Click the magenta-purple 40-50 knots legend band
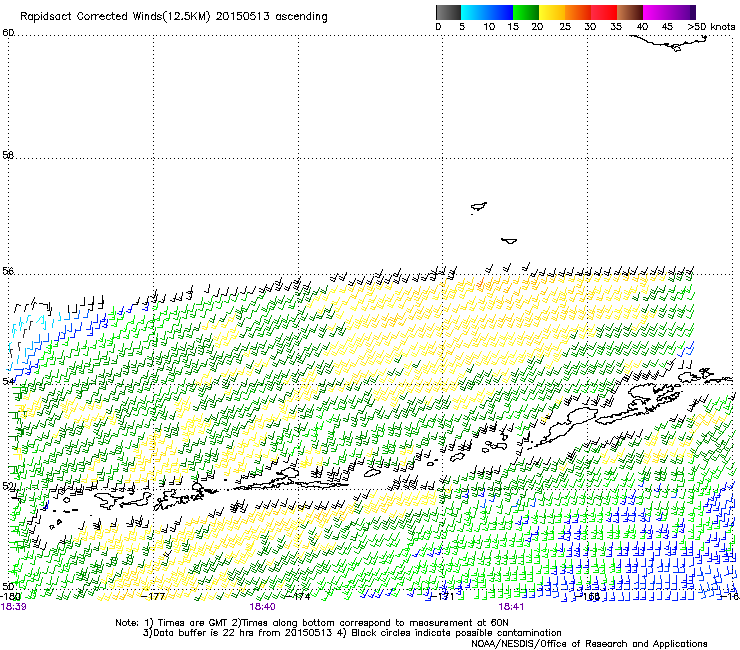The image size is (740, 650). (669, 12)
